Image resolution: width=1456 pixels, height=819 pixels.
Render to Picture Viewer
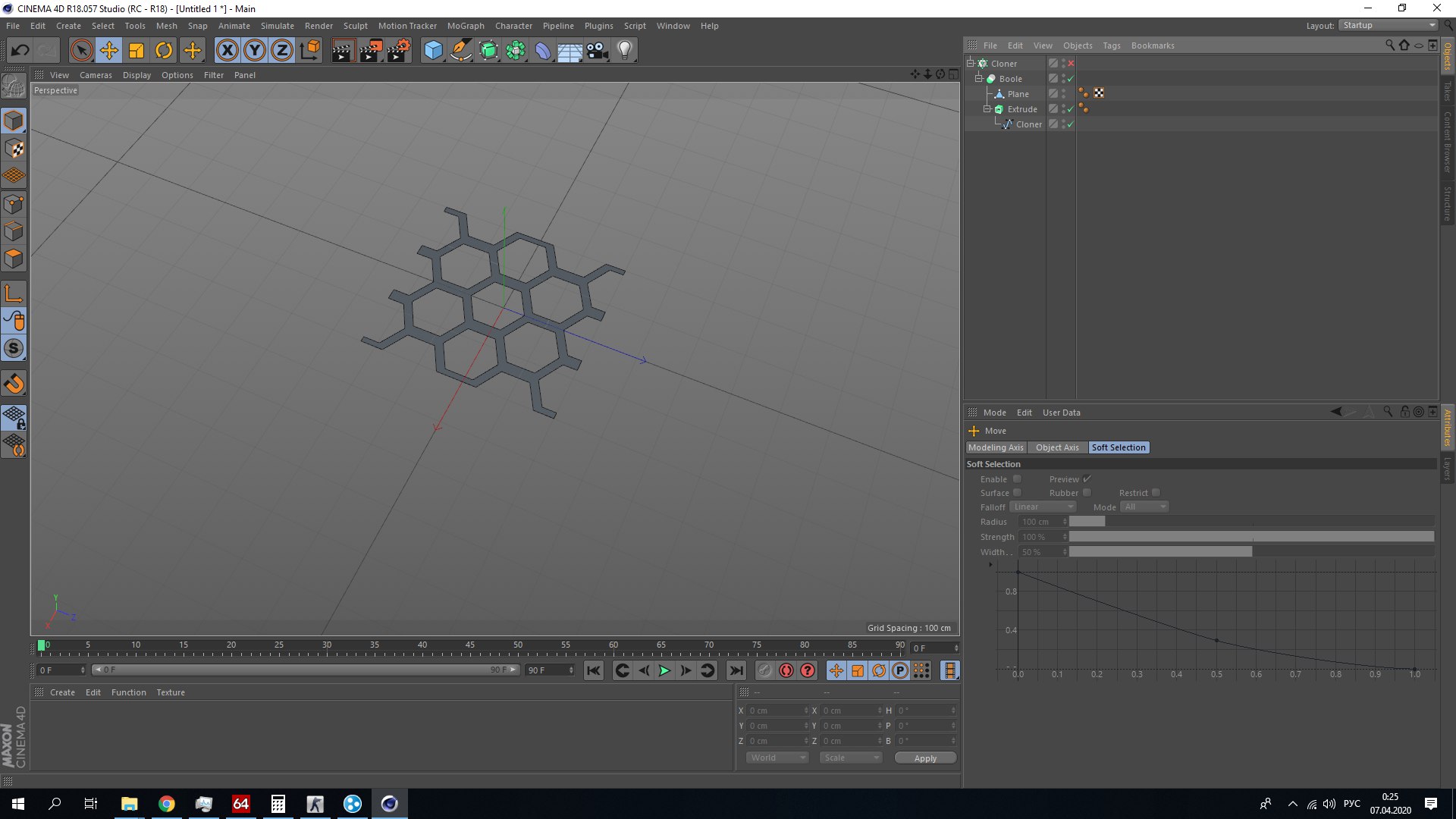point(371,51)
